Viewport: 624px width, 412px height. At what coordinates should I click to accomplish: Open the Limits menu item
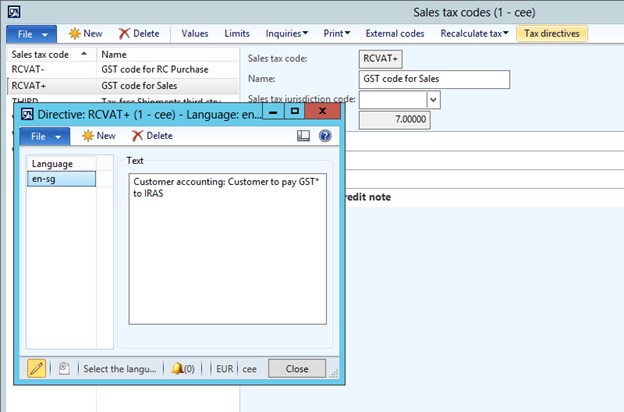pos(237,33)
